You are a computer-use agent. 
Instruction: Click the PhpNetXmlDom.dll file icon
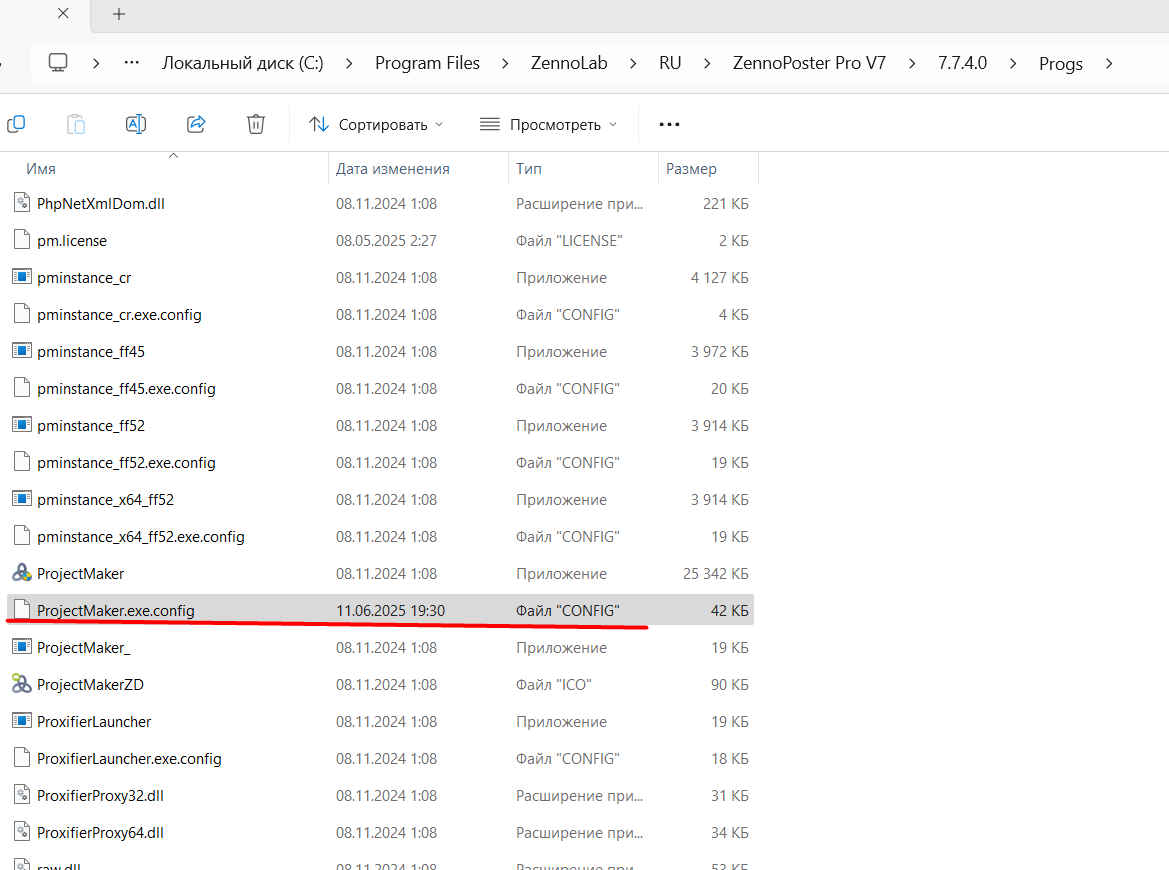coord(22,204)
